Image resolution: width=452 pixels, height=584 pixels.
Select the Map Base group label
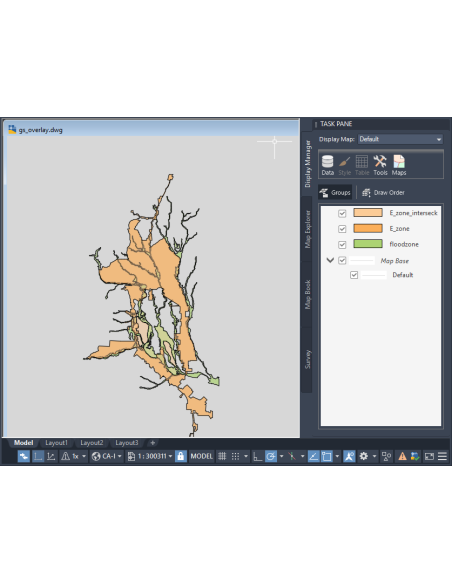[x=394, y=261]
